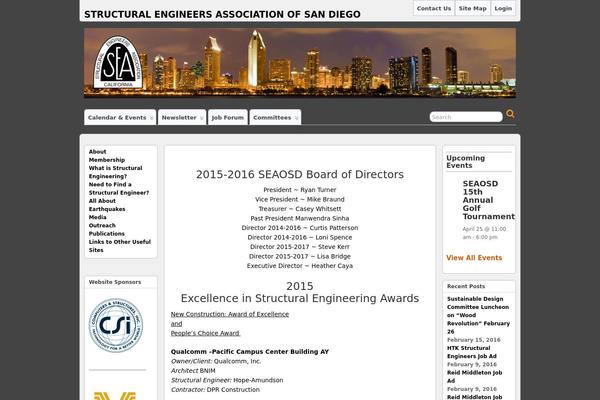Click 'Director 2014-2016 ~ Curtis Patterson' line

point(300,228)
